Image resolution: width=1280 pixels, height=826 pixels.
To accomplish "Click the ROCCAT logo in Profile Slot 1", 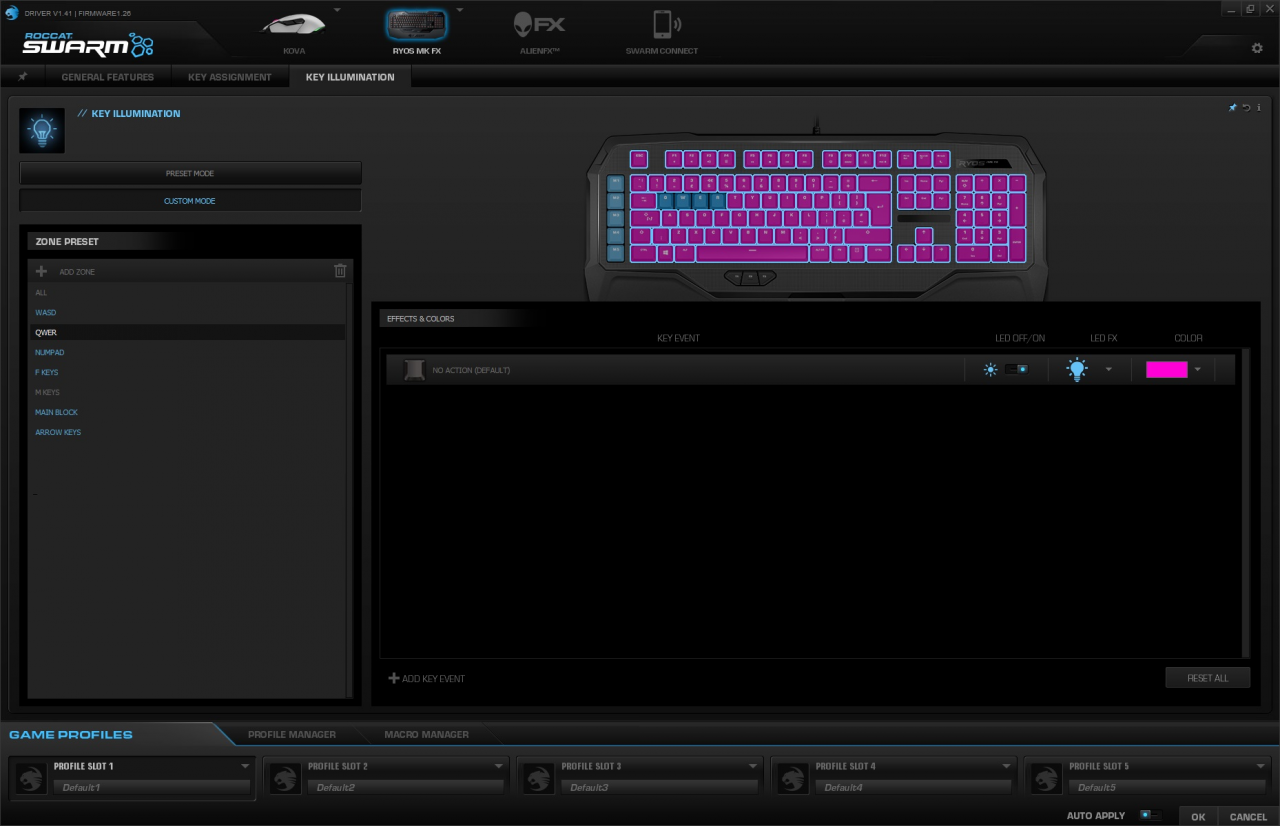I will click(x=31, y=778).
